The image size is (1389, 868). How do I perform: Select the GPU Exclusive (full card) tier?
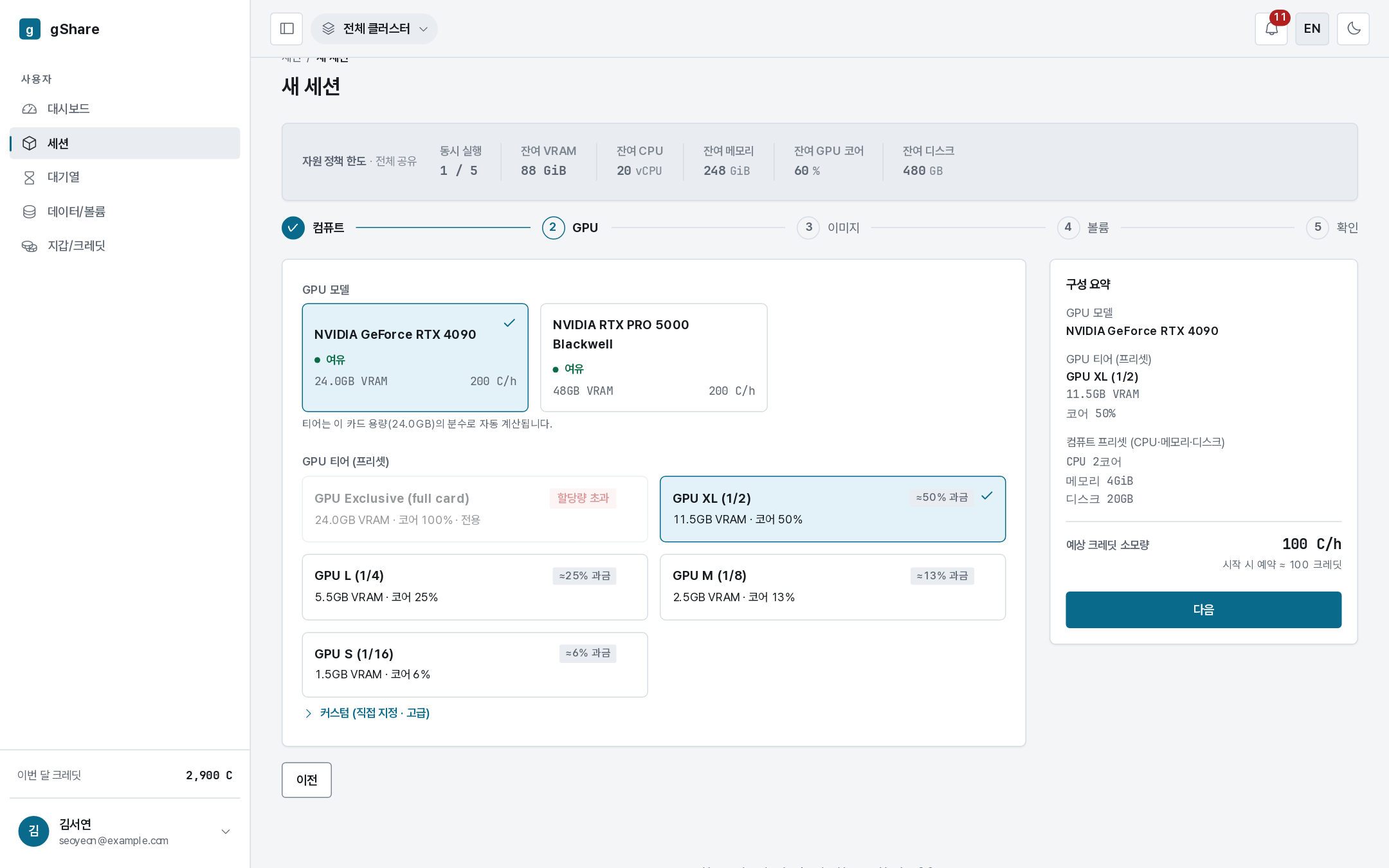pos(475,509)
